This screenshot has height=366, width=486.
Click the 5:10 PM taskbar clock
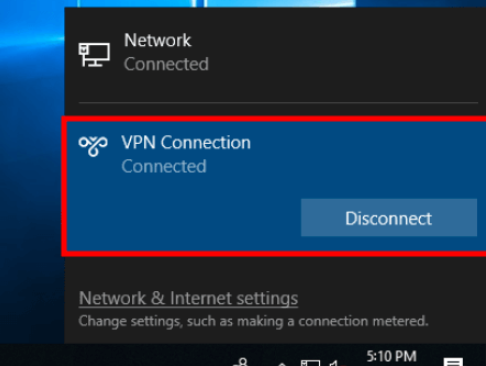tap(391, 356)
